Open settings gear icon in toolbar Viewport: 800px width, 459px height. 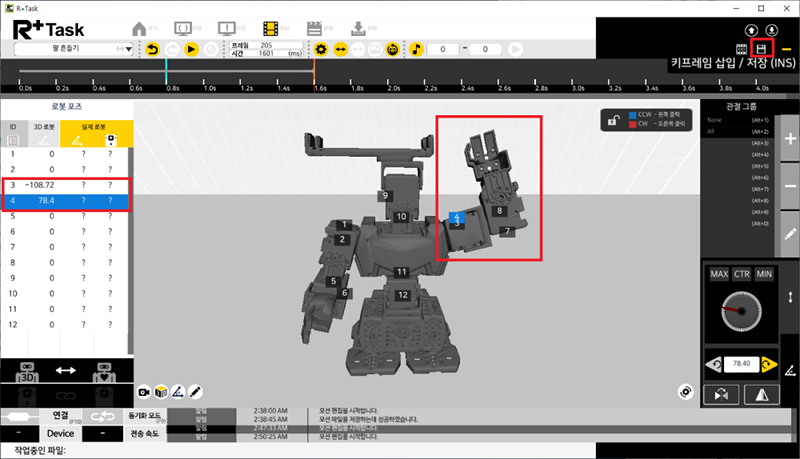321,49
